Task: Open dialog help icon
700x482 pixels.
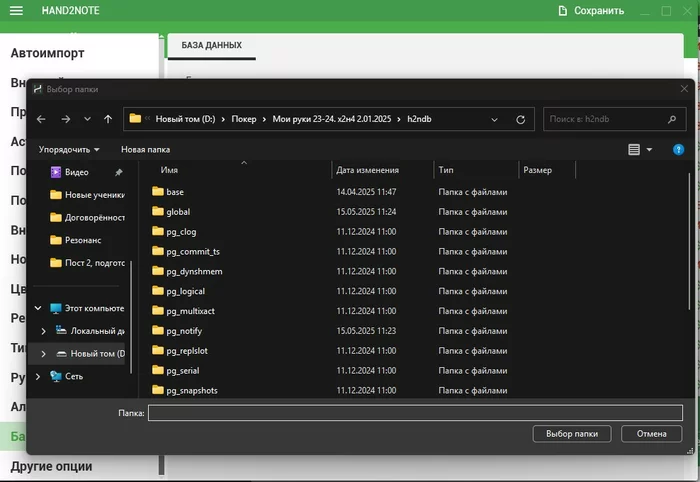Action: pyautogui.click(x=678, y=150)
